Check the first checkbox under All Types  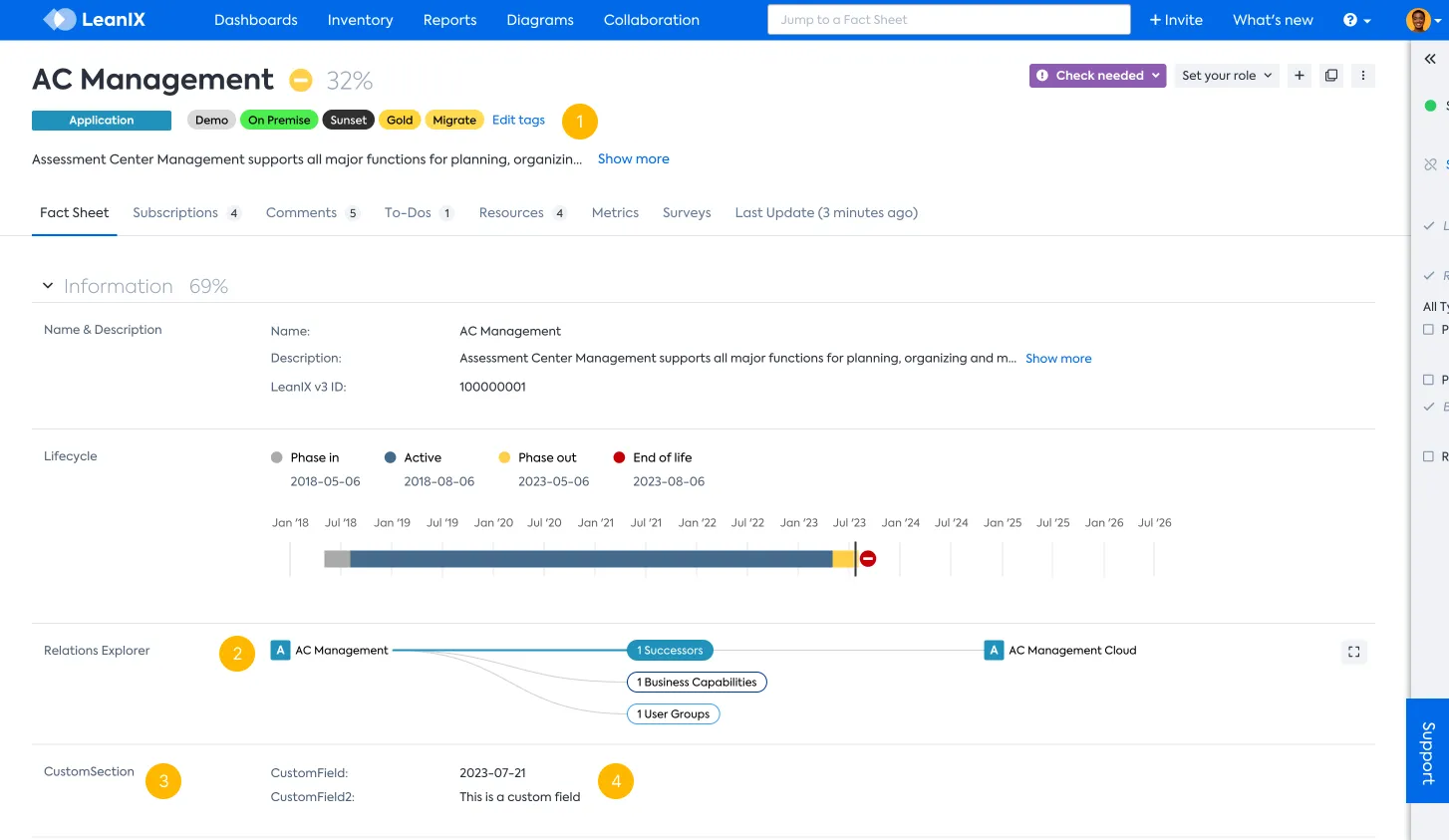pos(1427,330)
